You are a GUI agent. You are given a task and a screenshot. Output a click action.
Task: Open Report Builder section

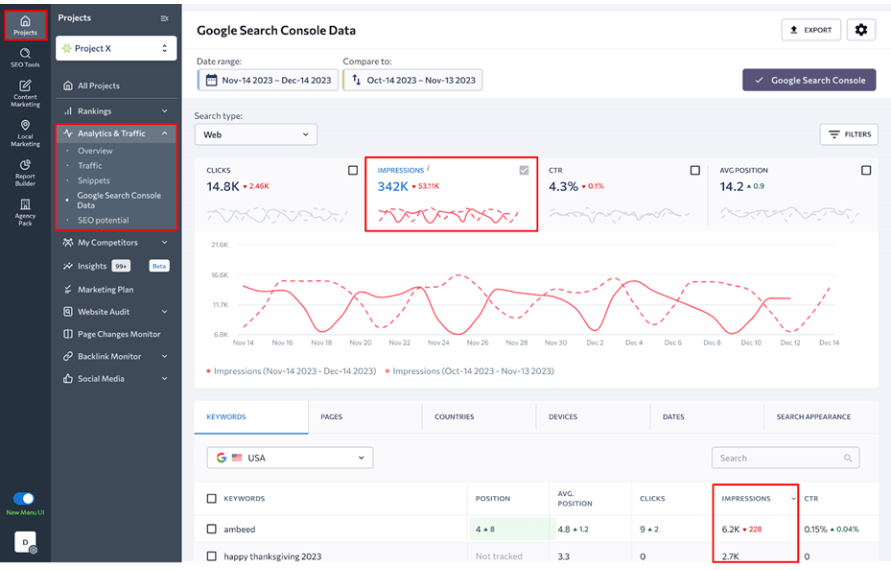[25, 173]
